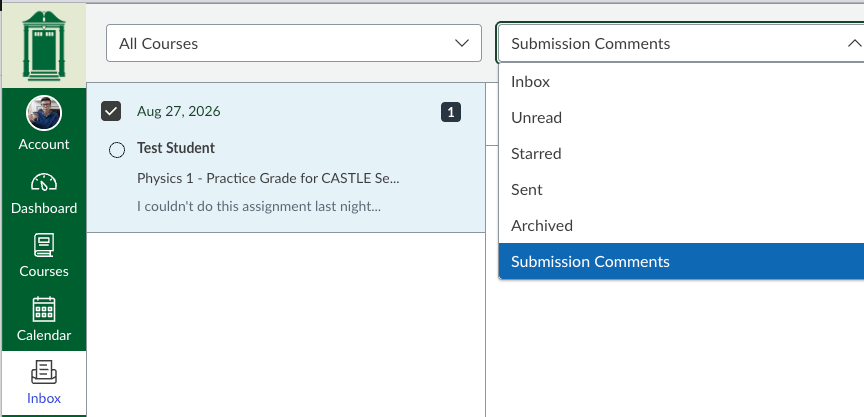
Task: Open the Calendar icon in sidebar
Action: click(x=44, y=310)
